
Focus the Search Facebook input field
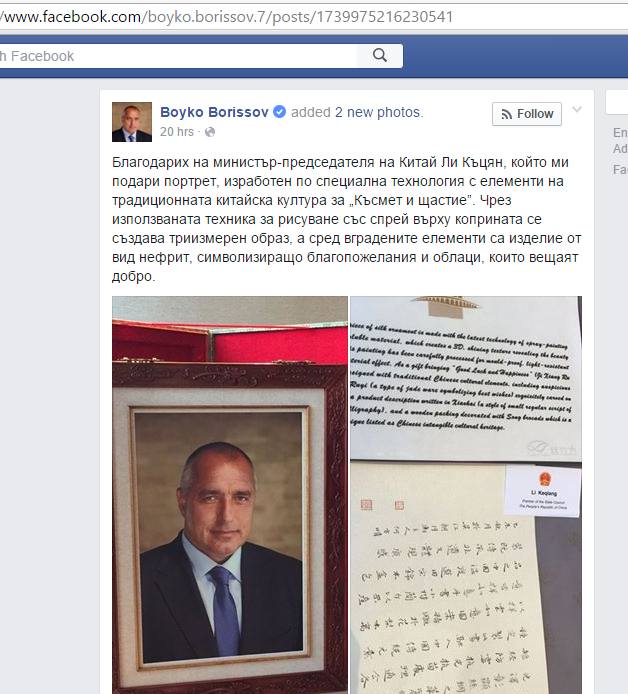click(x=178, y=56)
